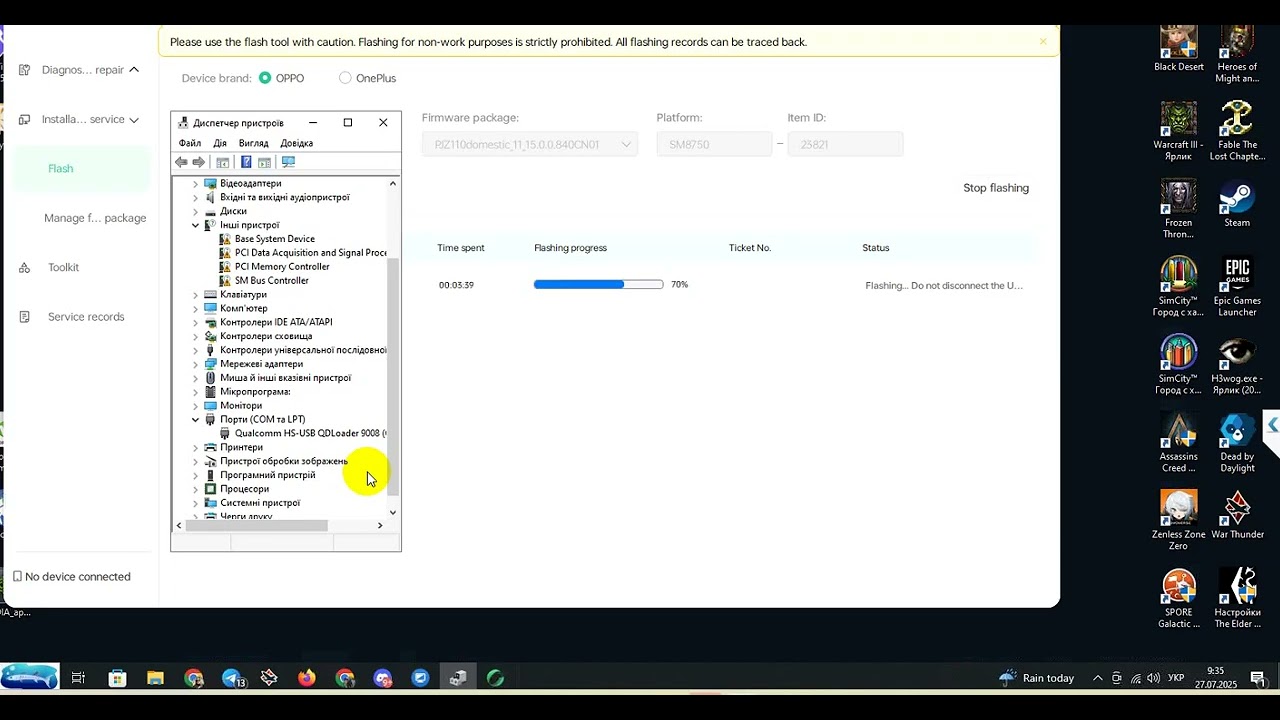Open Frozen Throne desktop shortcut
Viewport: 1280px width, 720px height.
pyautogui.click(x=1179, y=210)
